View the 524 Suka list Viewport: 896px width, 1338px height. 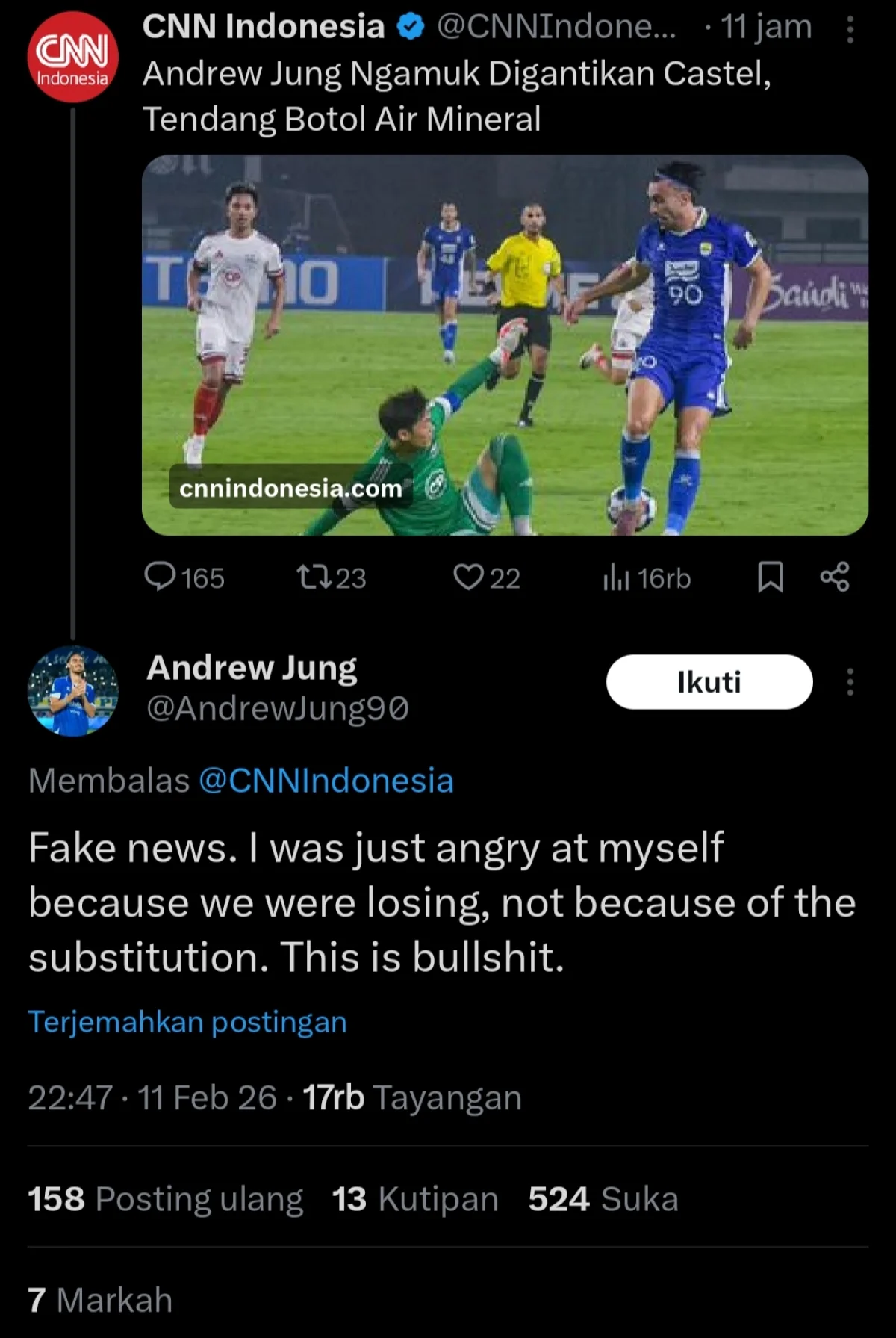pos(603,1199)
